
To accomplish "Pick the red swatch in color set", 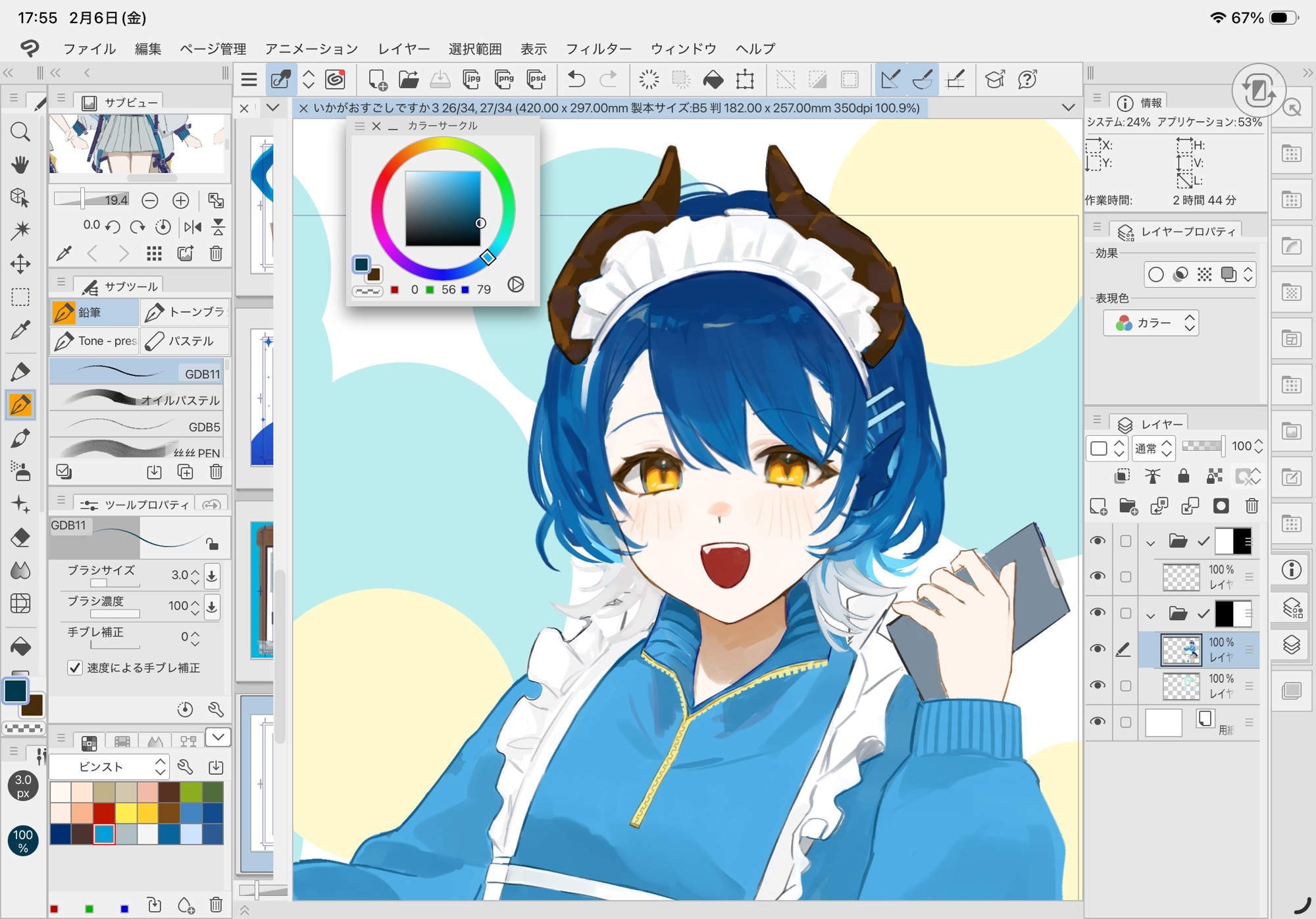I will [104, 813].
